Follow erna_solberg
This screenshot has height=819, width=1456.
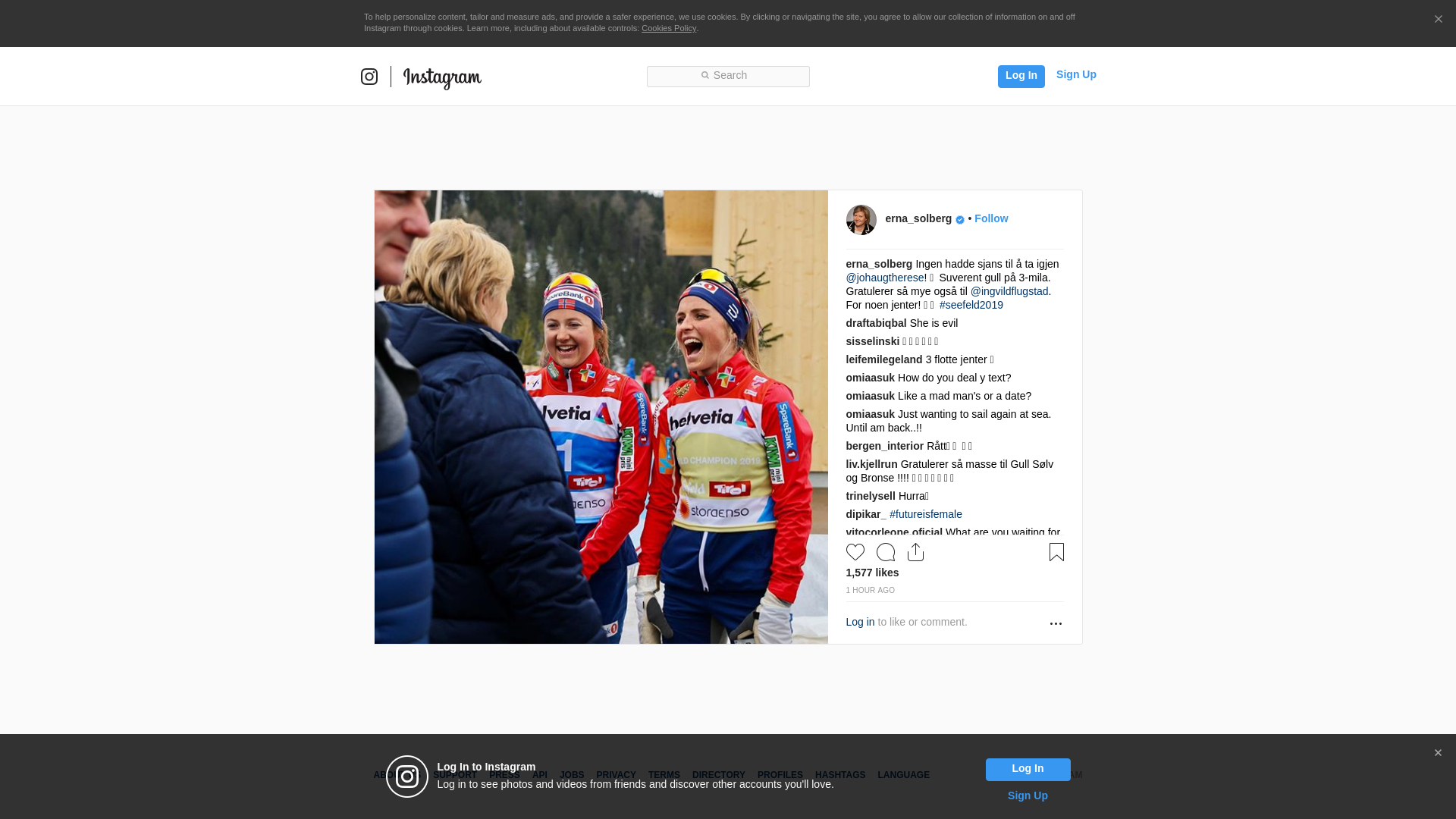[991, 218]
